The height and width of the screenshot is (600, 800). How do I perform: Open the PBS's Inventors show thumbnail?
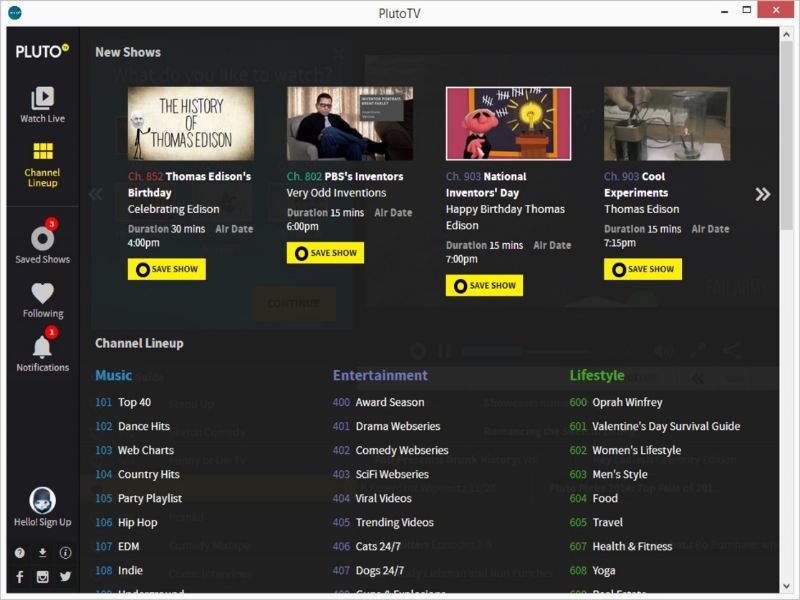(x=350, y=123)
